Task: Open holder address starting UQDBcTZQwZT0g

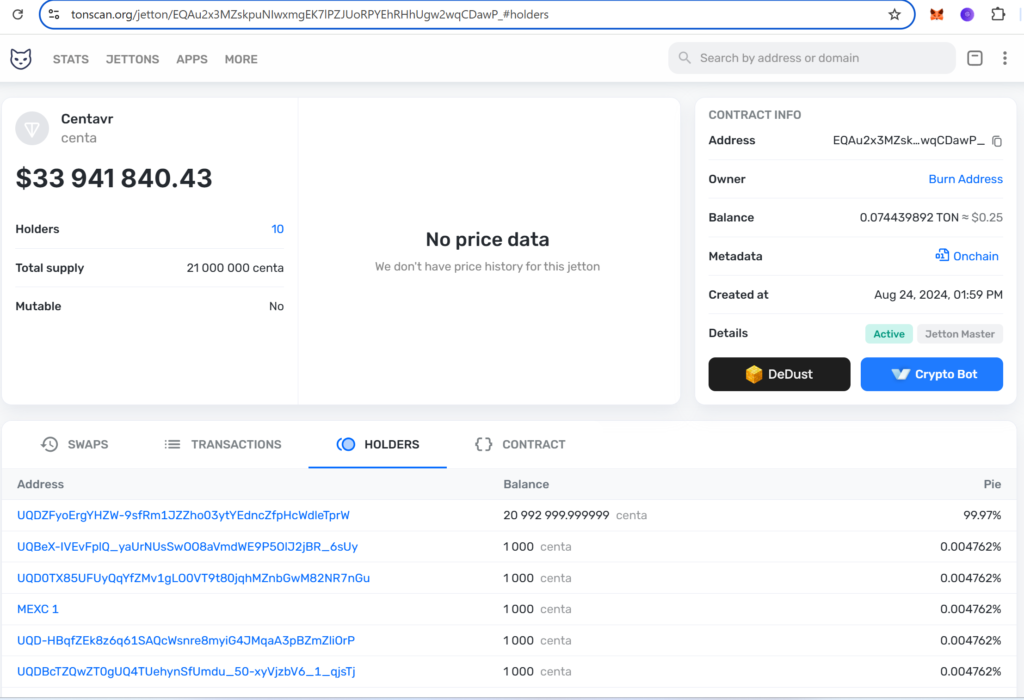Action: tap(186, 671)
